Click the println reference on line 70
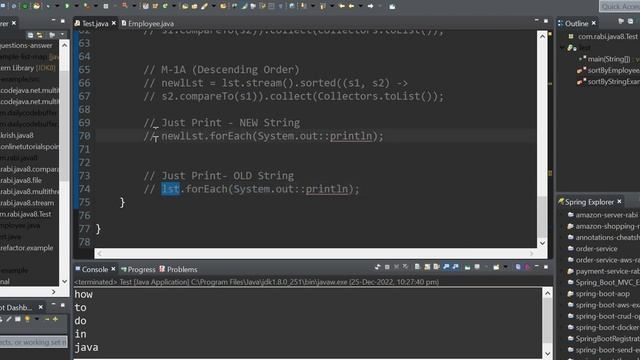 pos(351,136)
